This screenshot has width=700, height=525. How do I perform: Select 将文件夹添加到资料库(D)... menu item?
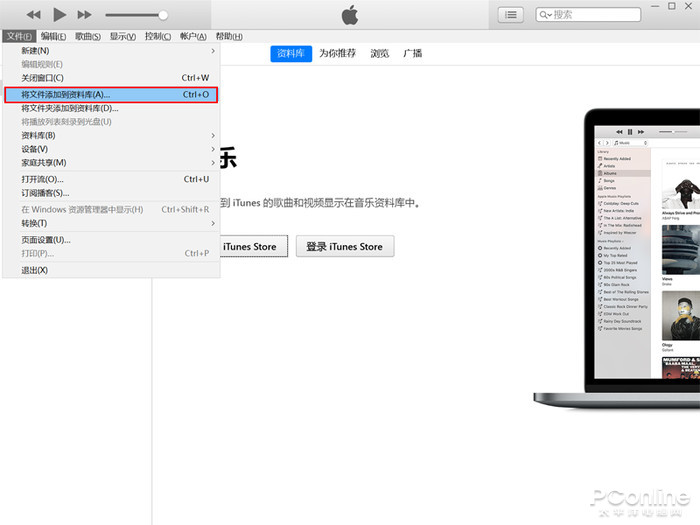point(111,108)
